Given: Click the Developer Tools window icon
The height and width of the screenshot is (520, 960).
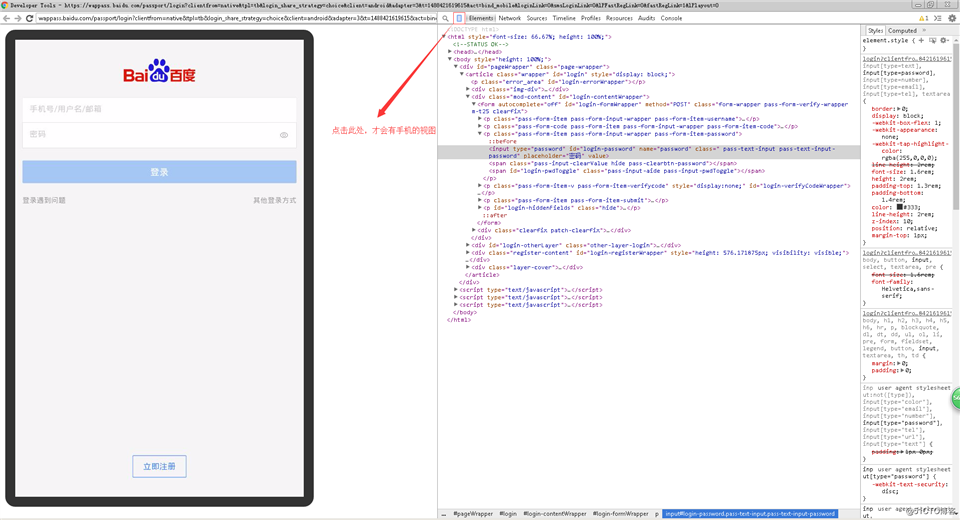Looking at the screenshot, I should (5, 5).
